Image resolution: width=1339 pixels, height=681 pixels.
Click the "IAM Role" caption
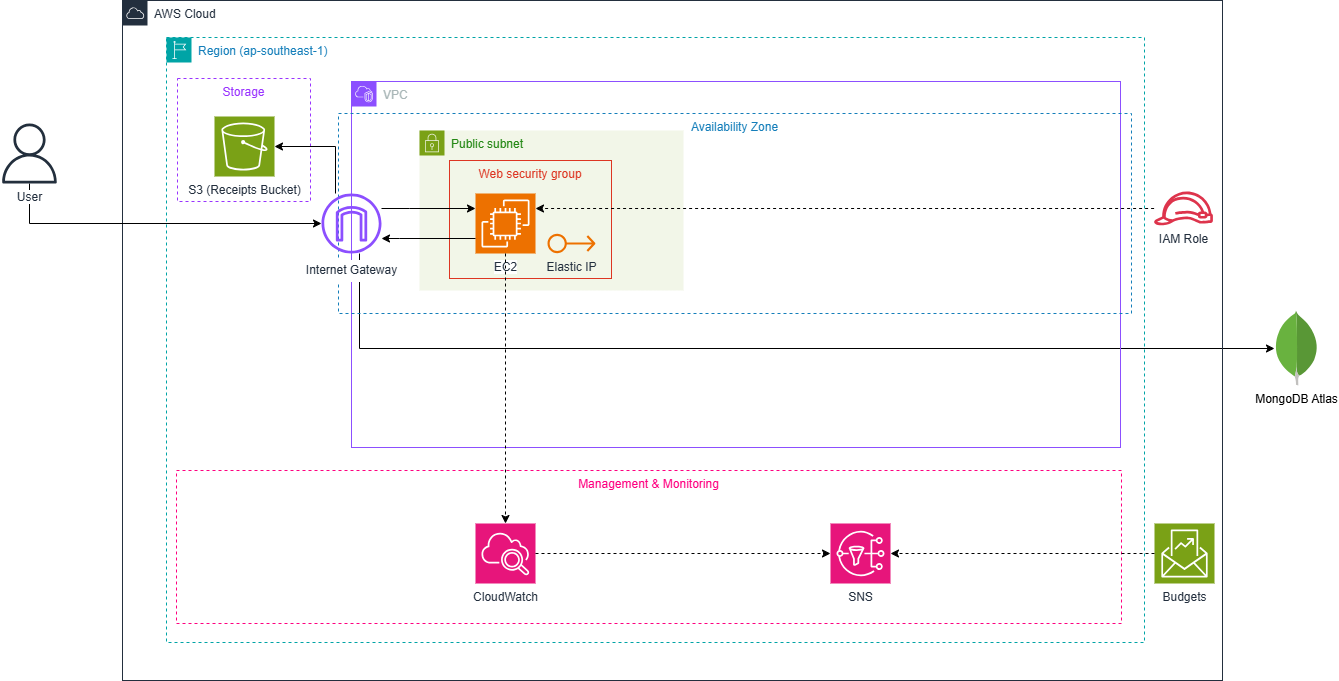1183,239
